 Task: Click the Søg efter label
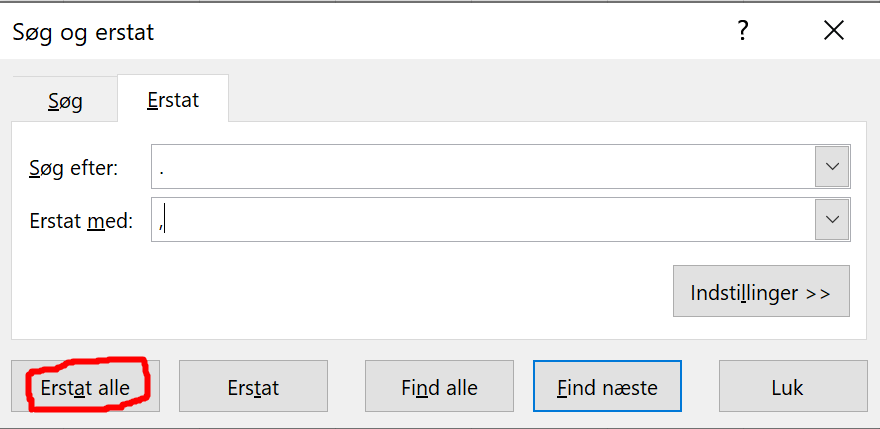[x=74, y=168]
